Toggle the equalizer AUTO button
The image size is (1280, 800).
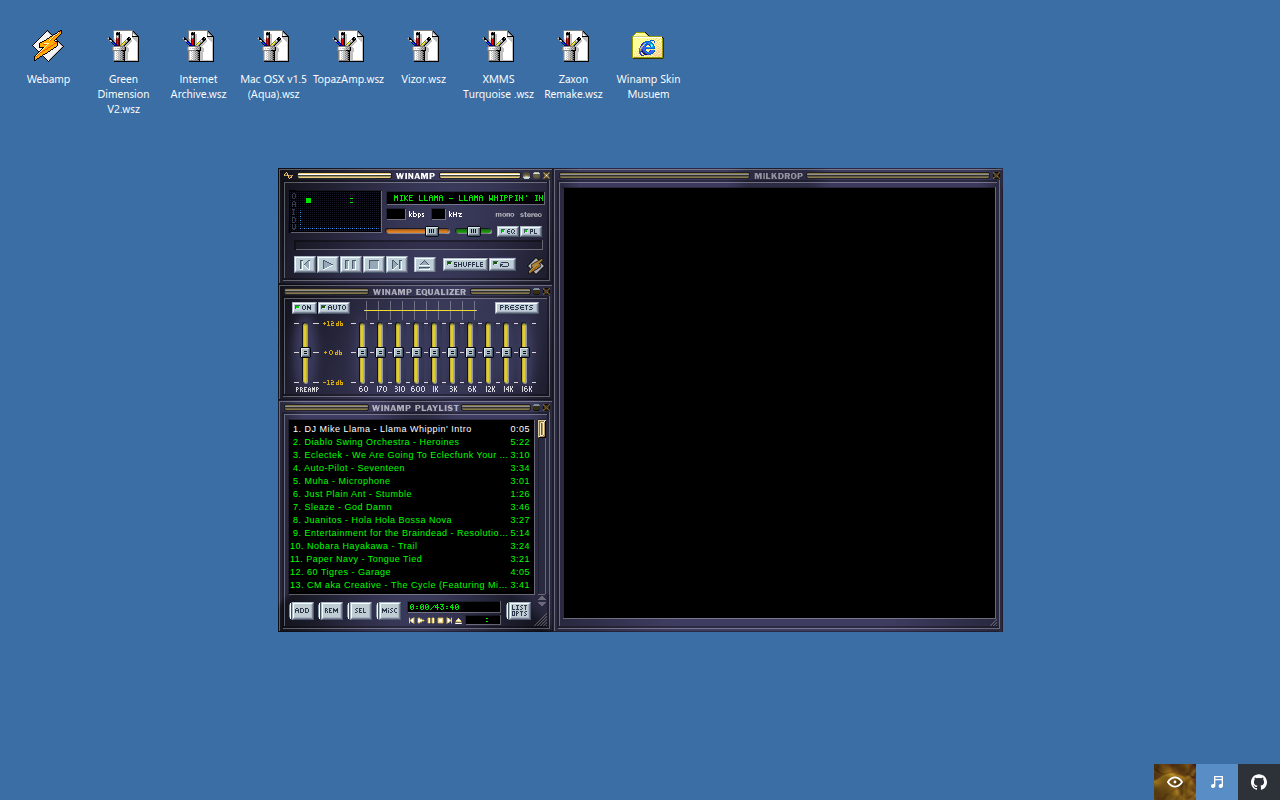[334, 308]
